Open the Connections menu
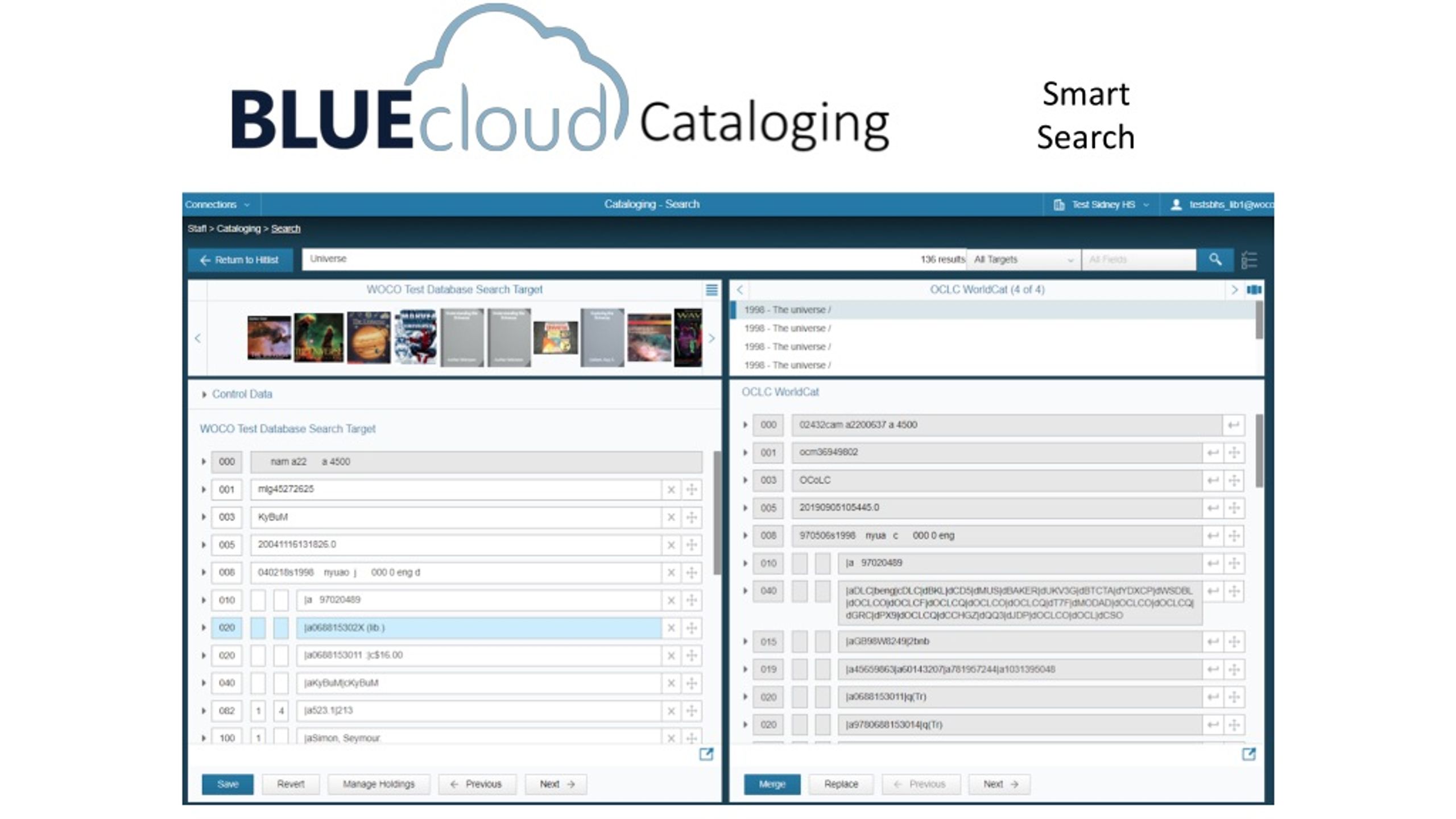The width and height of the screenshot is (1456, 819). point(217,205)
